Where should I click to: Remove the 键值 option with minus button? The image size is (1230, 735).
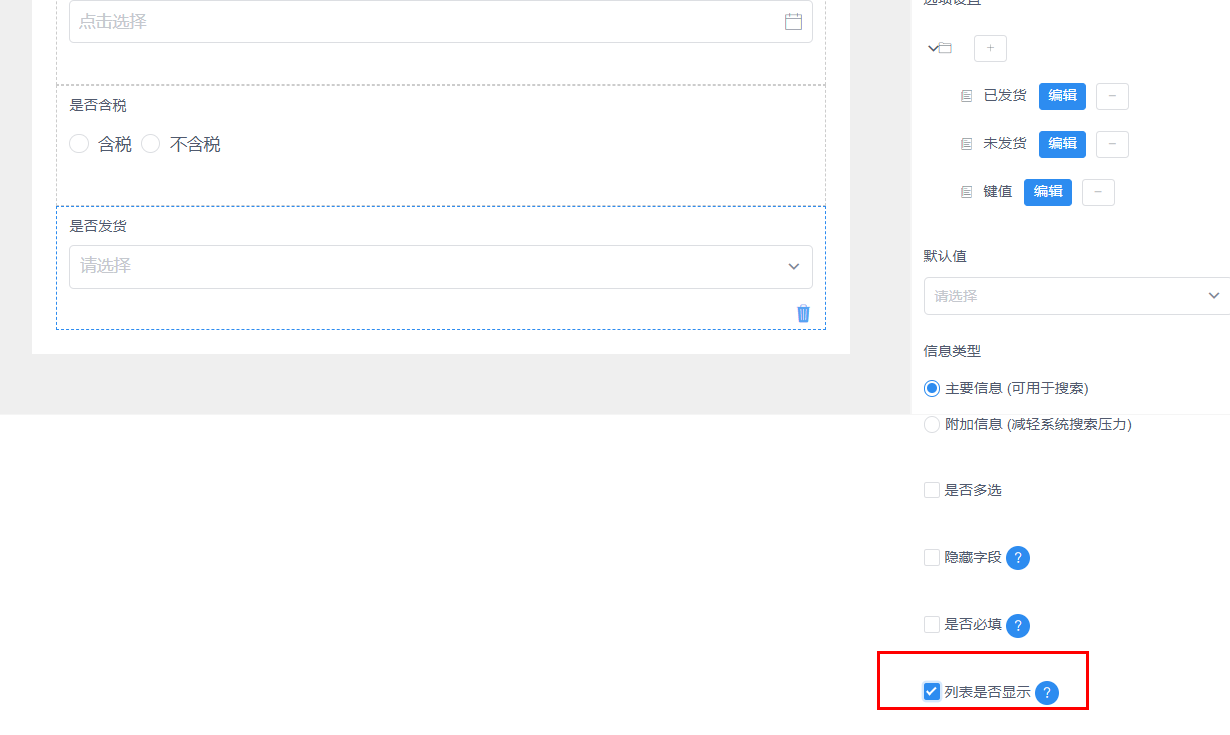coord(1098,192)
